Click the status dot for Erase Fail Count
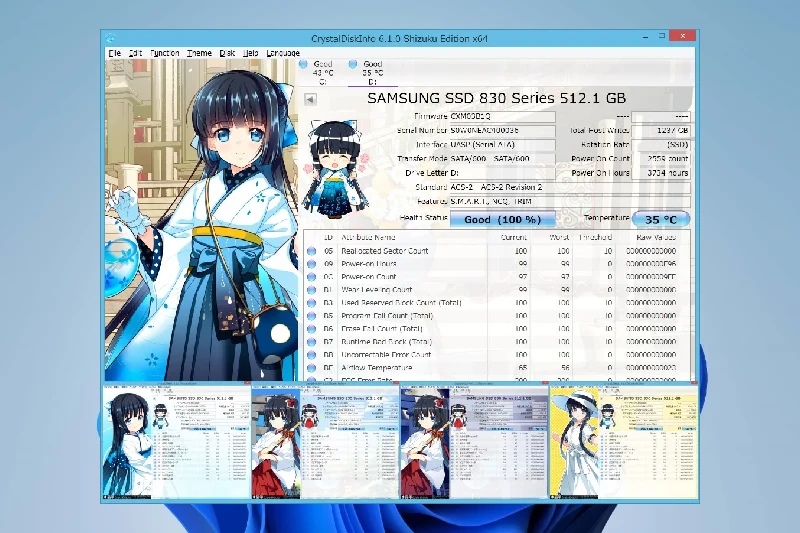Viewport: 800px width, 533px height. tap(312, 329)
